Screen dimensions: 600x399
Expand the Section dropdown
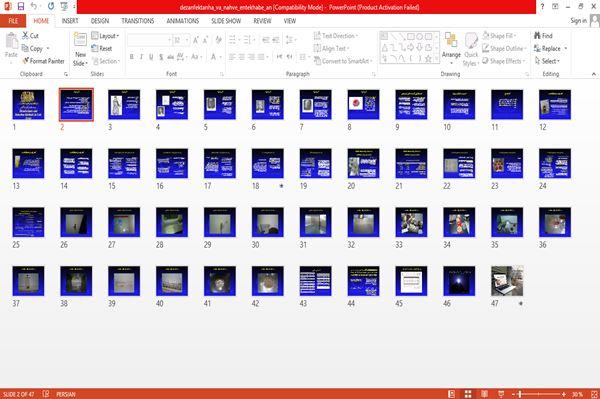pos(106,61)
